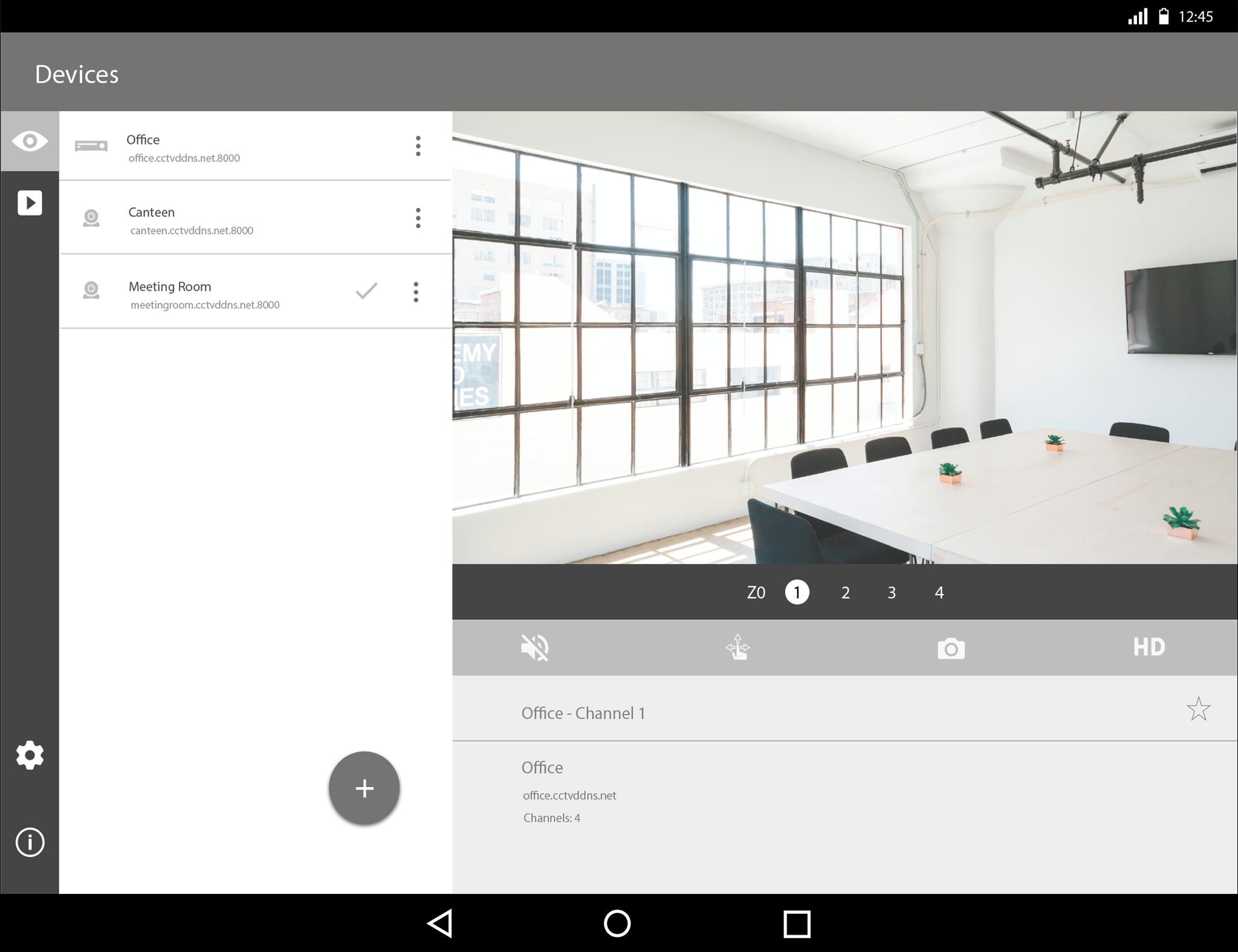Switch to channel 3

click(892, 592)
